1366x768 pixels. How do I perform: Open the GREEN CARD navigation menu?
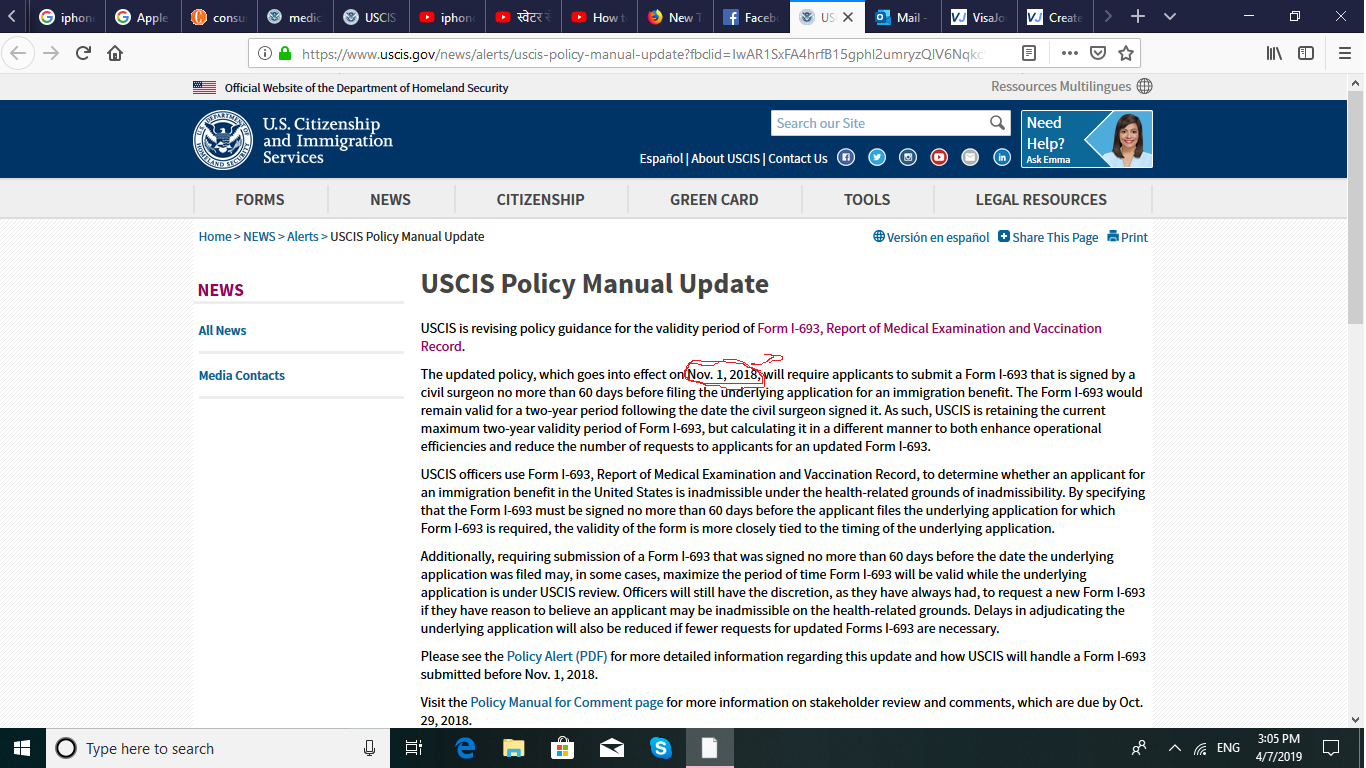(714, 199)
